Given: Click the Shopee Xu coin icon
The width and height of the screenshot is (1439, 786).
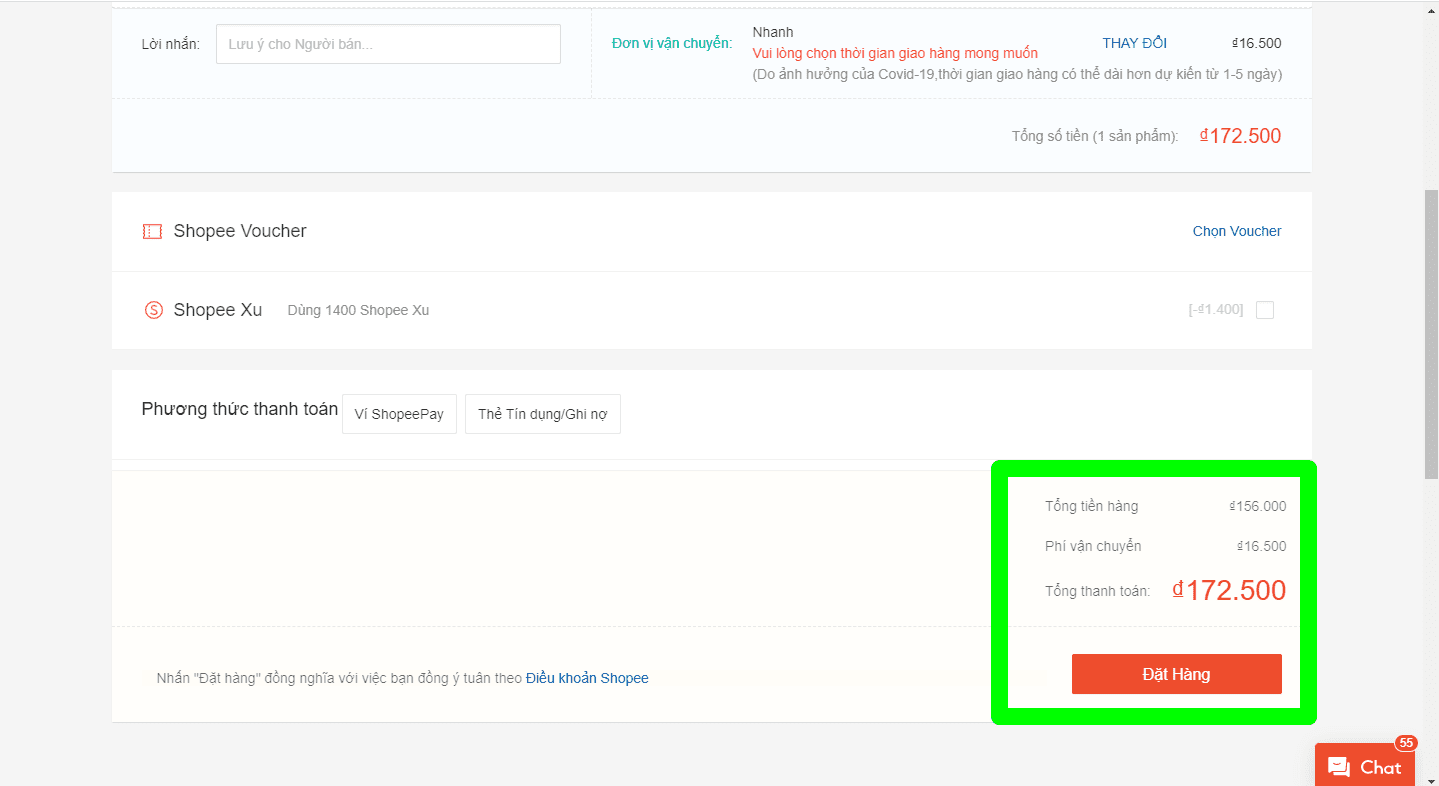Looking at the screenshot, I should (153, 310).
